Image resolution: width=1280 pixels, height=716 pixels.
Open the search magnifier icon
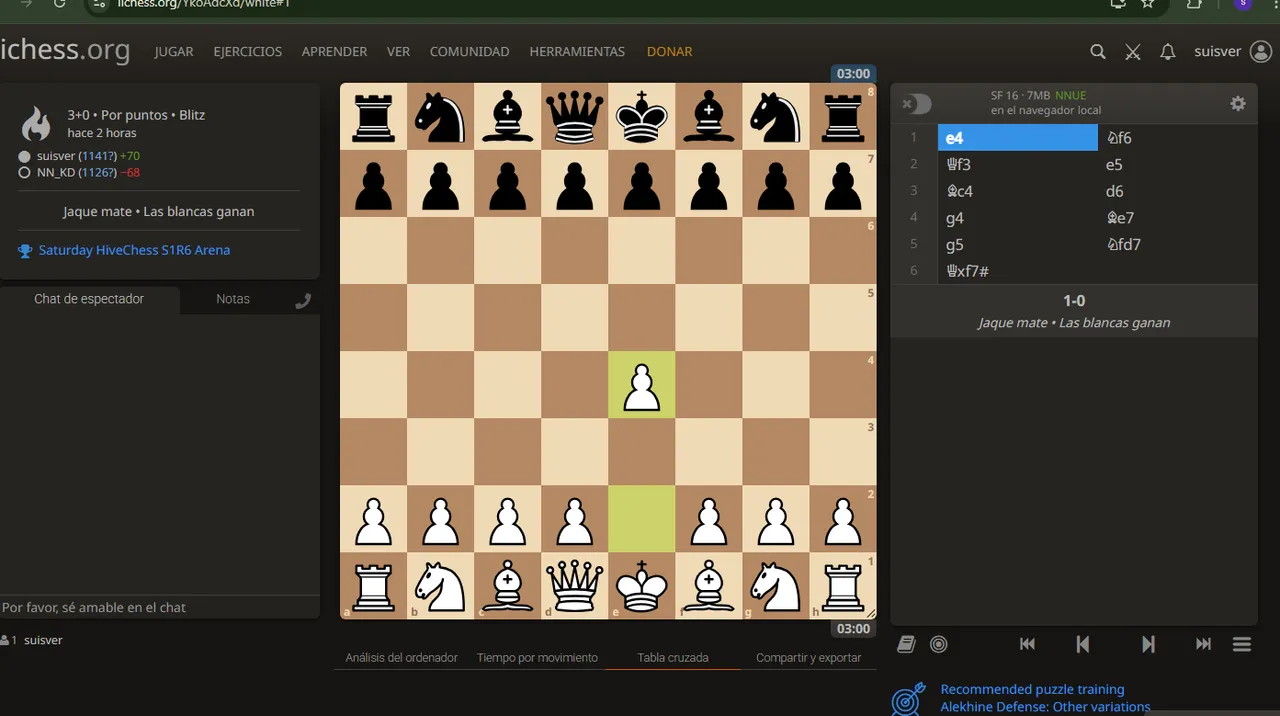coord(1098,52)
